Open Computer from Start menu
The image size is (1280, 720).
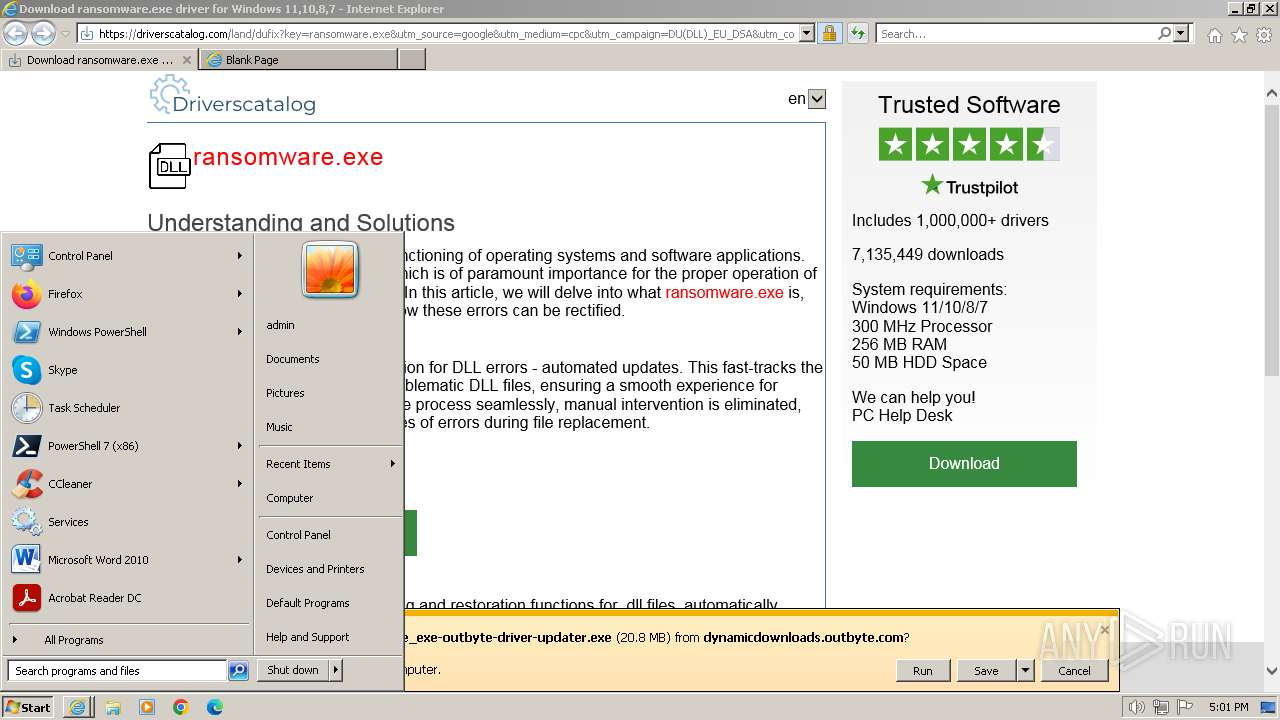click(290, 498)
